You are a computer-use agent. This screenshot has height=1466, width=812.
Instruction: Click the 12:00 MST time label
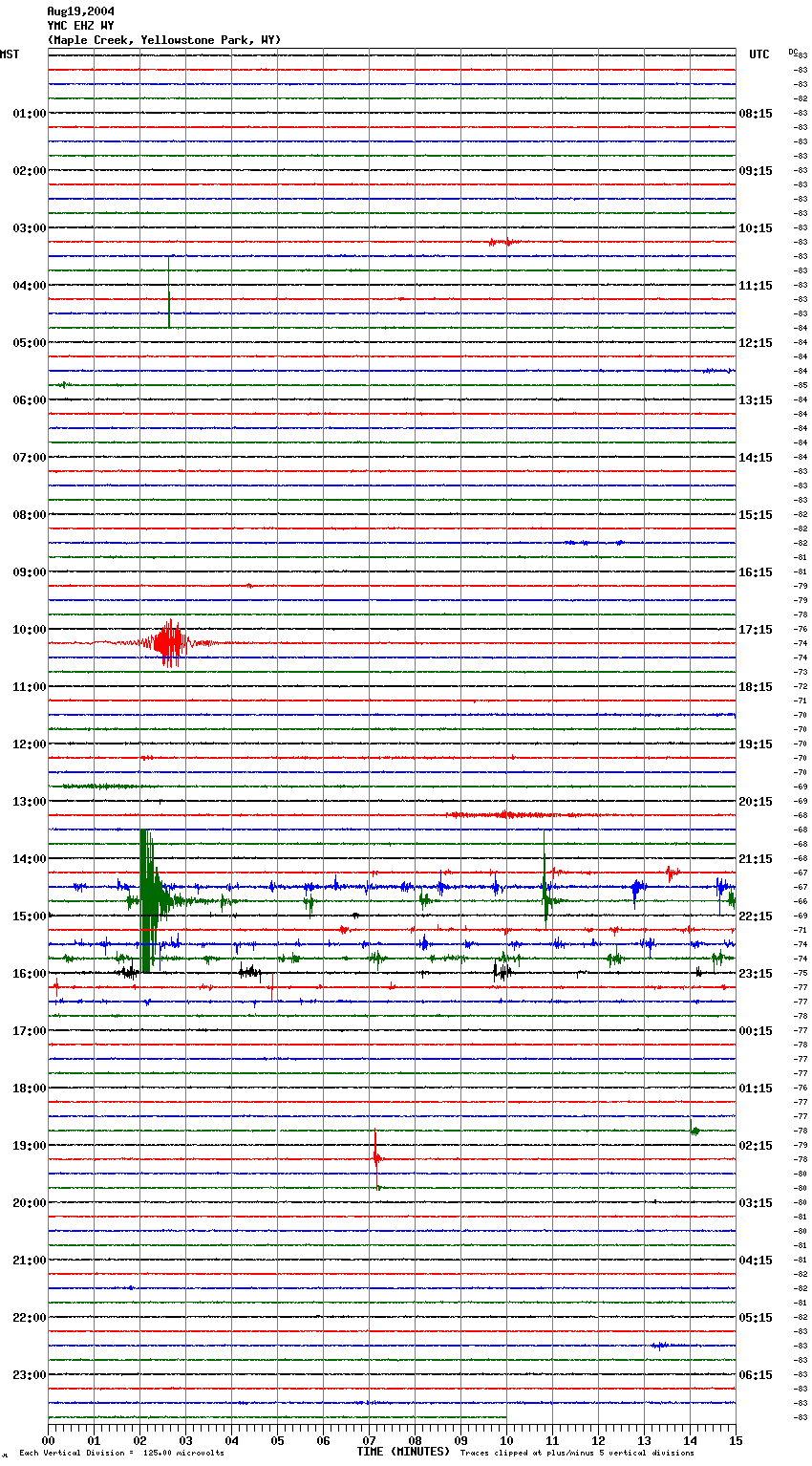point(29,744)
